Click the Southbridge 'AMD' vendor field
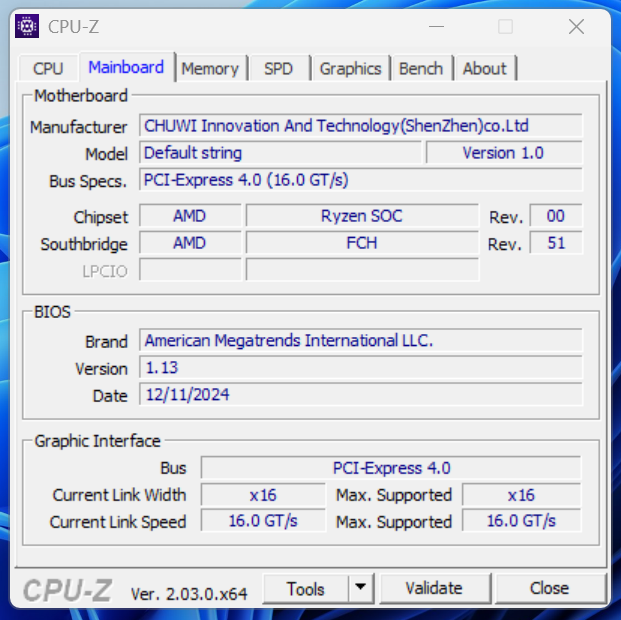621x620 pixels. (x=190, y=243)
